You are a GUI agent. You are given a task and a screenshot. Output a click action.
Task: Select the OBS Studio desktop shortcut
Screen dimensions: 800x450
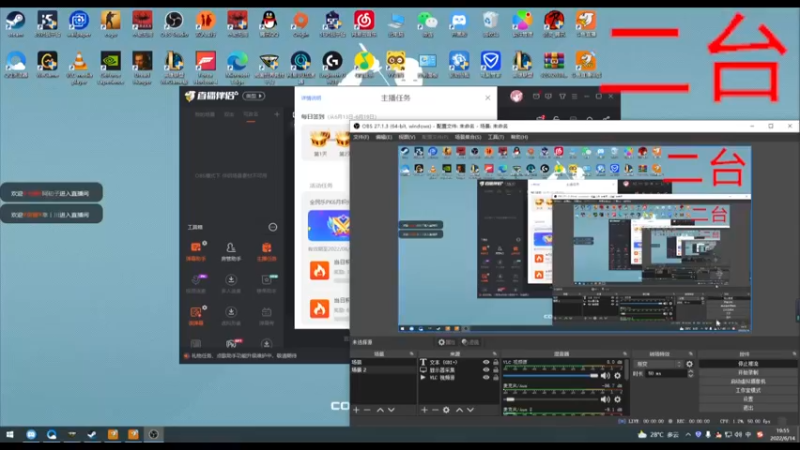(x=174, y=24)
